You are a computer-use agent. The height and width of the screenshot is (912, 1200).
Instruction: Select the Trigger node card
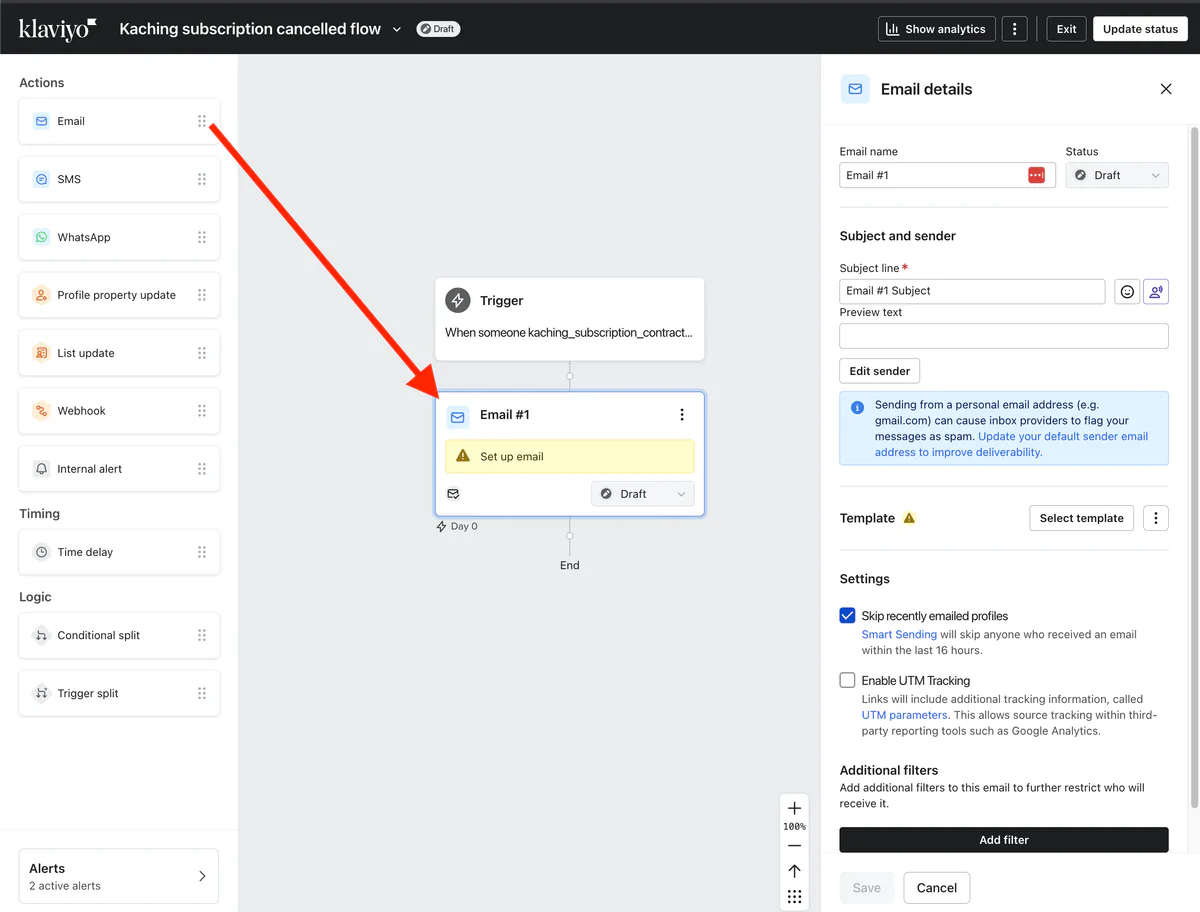click(x=570, y=319)
